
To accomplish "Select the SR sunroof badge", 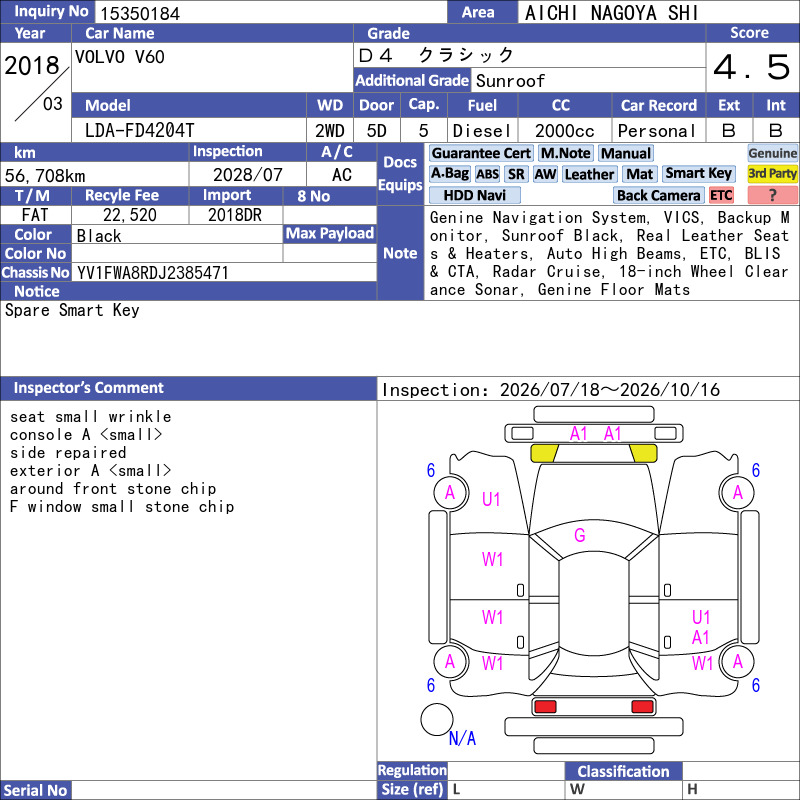I will click(x=516, y=174).
